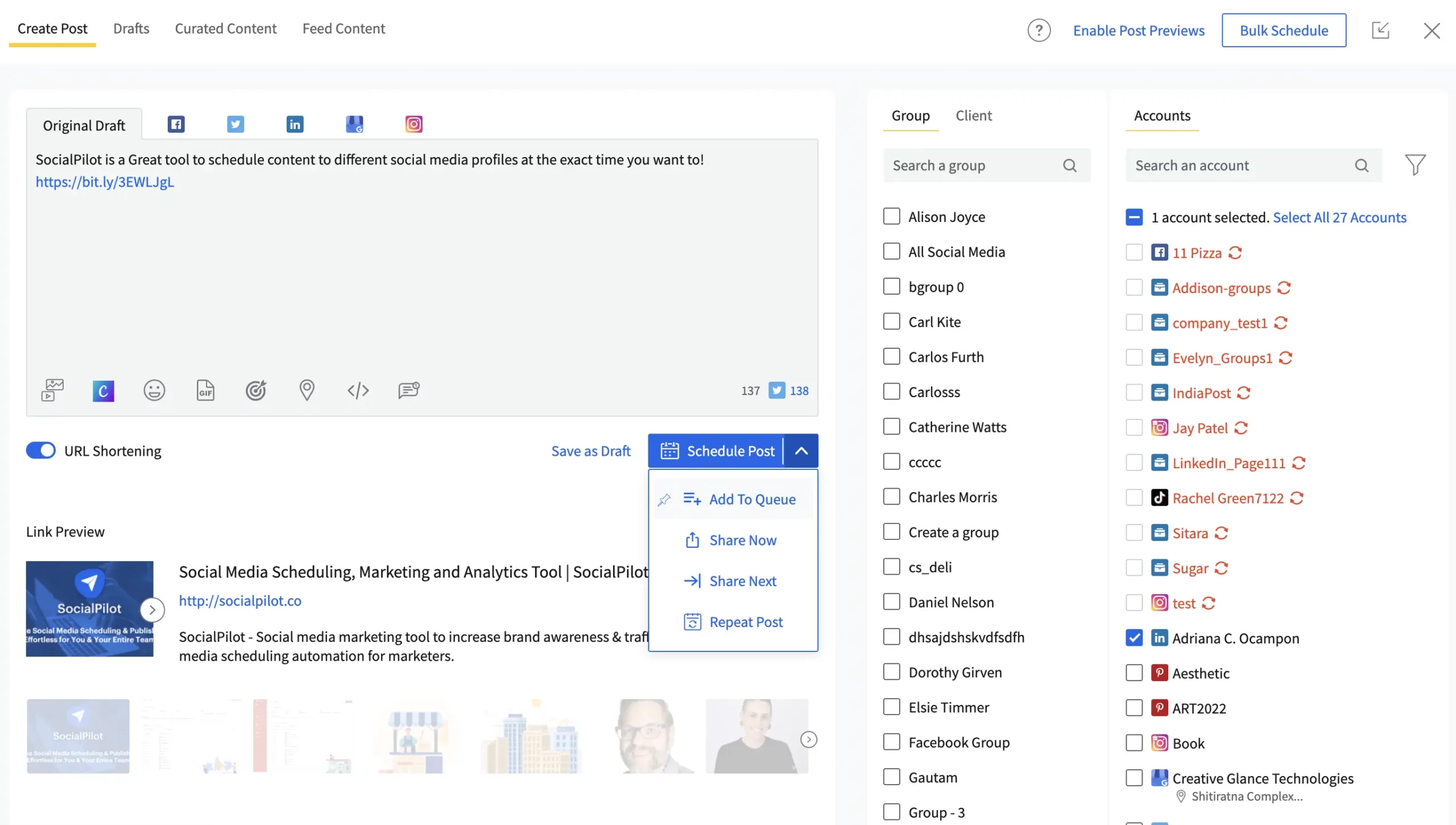Reconnect the Sugar account
The image size is (1456, 825).
[1222, 568]
